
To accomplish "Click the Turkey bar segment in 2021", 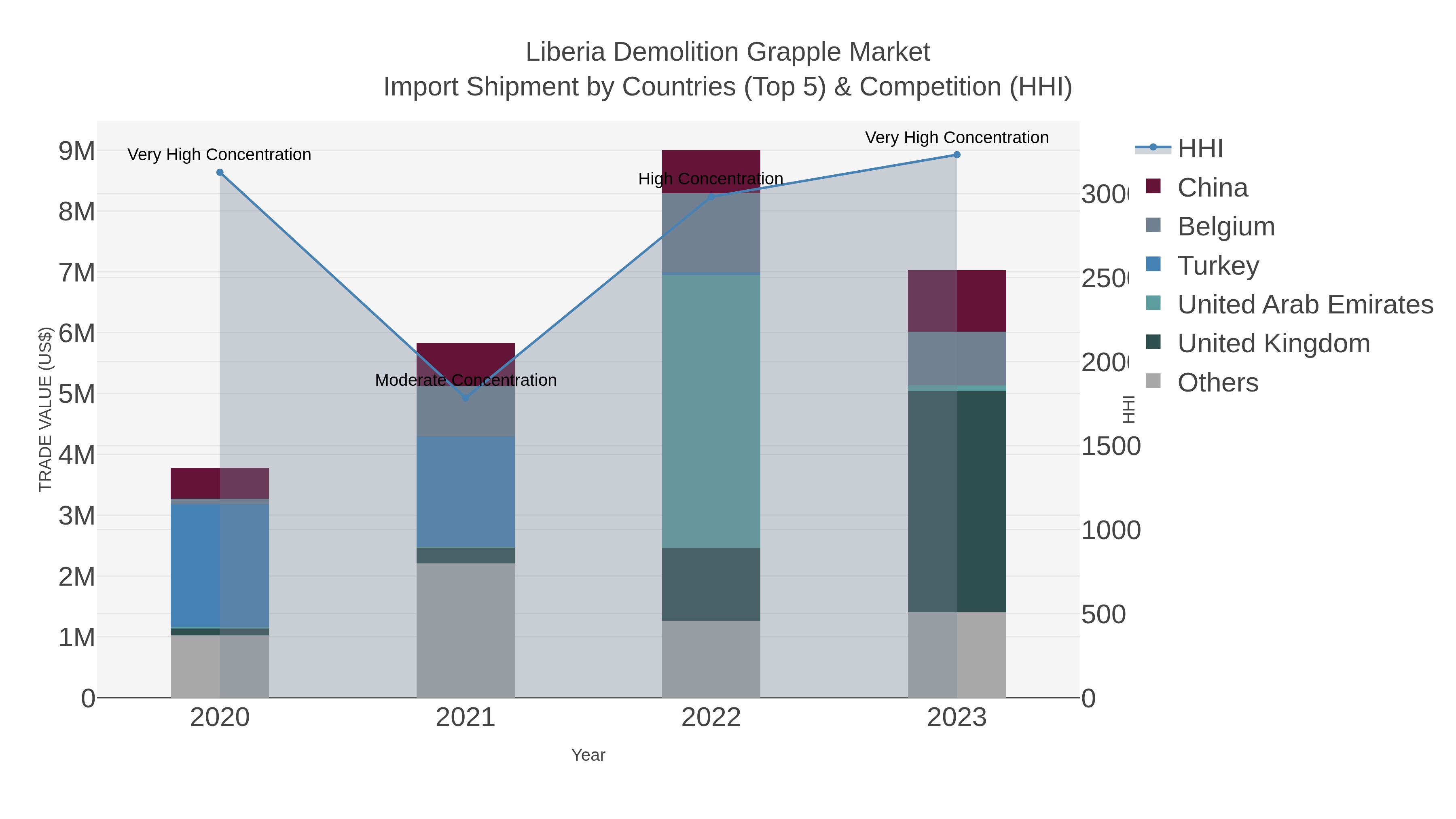I will [466, 492].
